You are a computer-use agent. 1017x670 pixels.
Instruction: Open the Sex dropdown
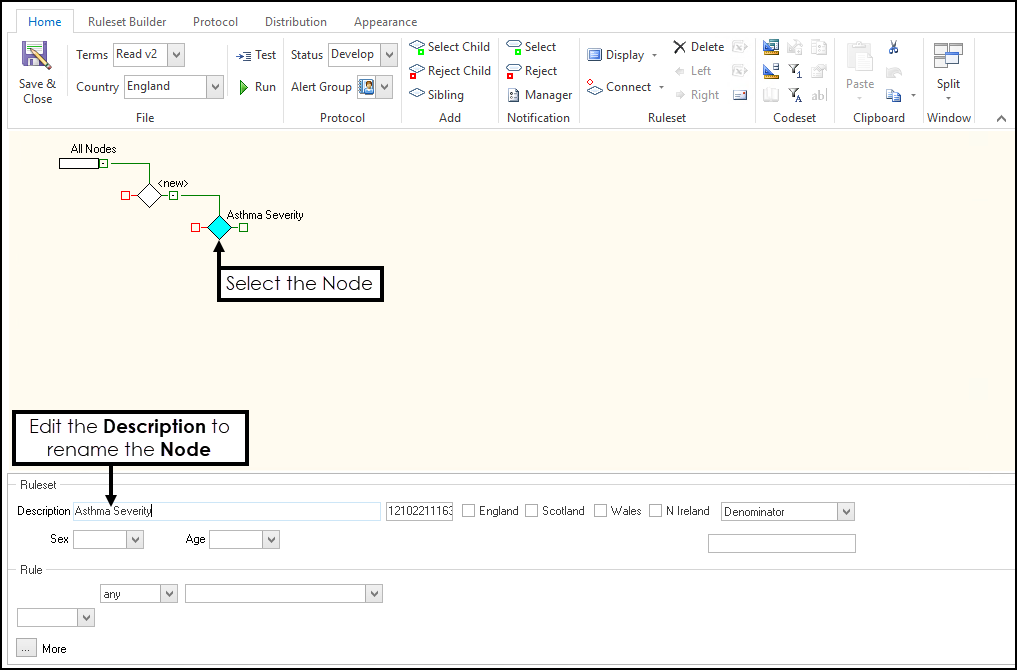click(135, 540)
